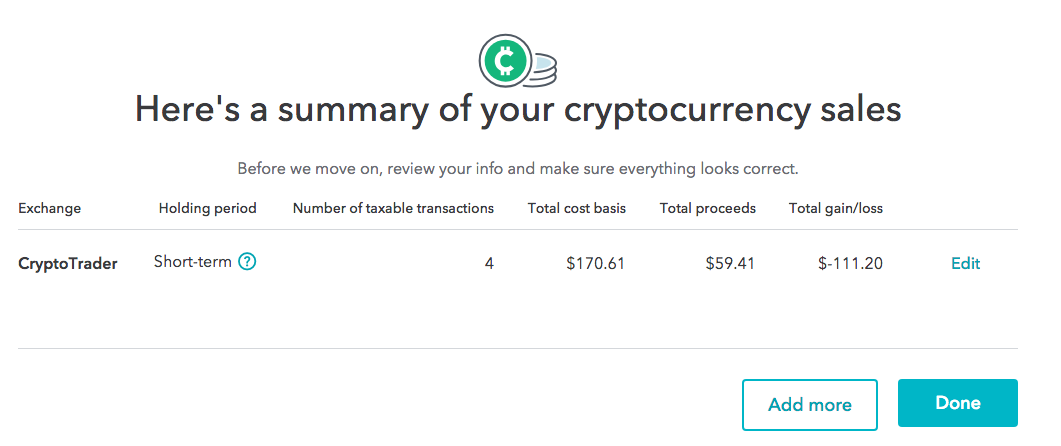Click the Edit link for CryptoTrader
The height and width of the screenshot is (446, 1061).
(x=965, y=264)
